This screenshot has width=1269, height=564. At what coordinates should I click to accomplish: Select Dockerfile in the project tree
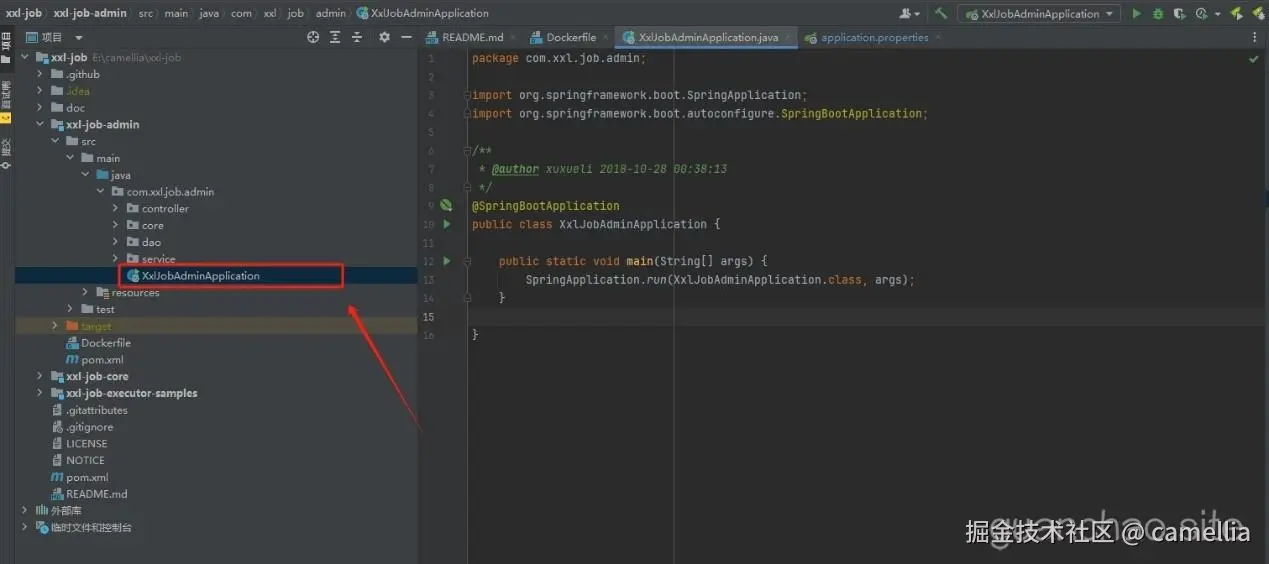tap(106, 343)
